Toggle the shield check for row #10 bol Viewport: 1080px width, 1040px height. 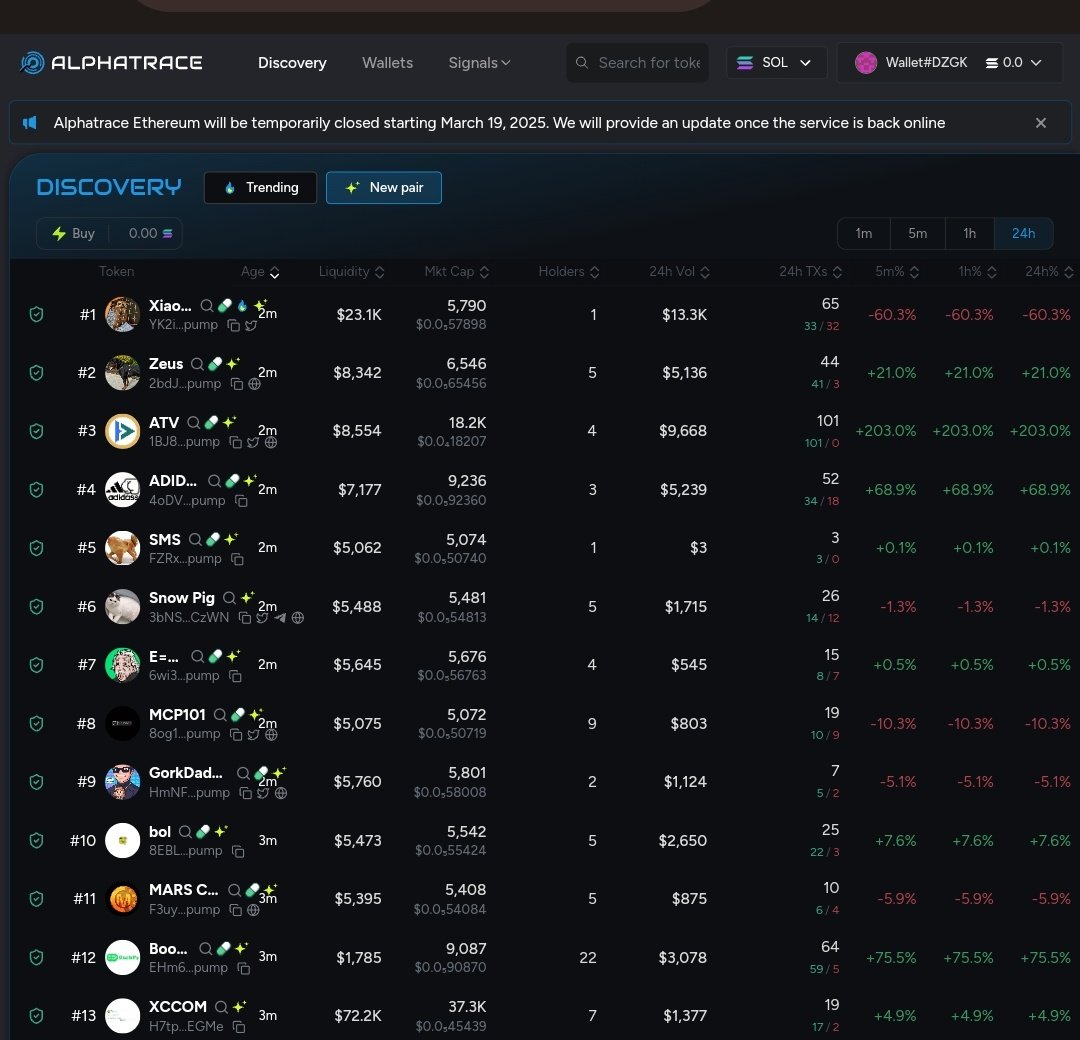point(37,841)
